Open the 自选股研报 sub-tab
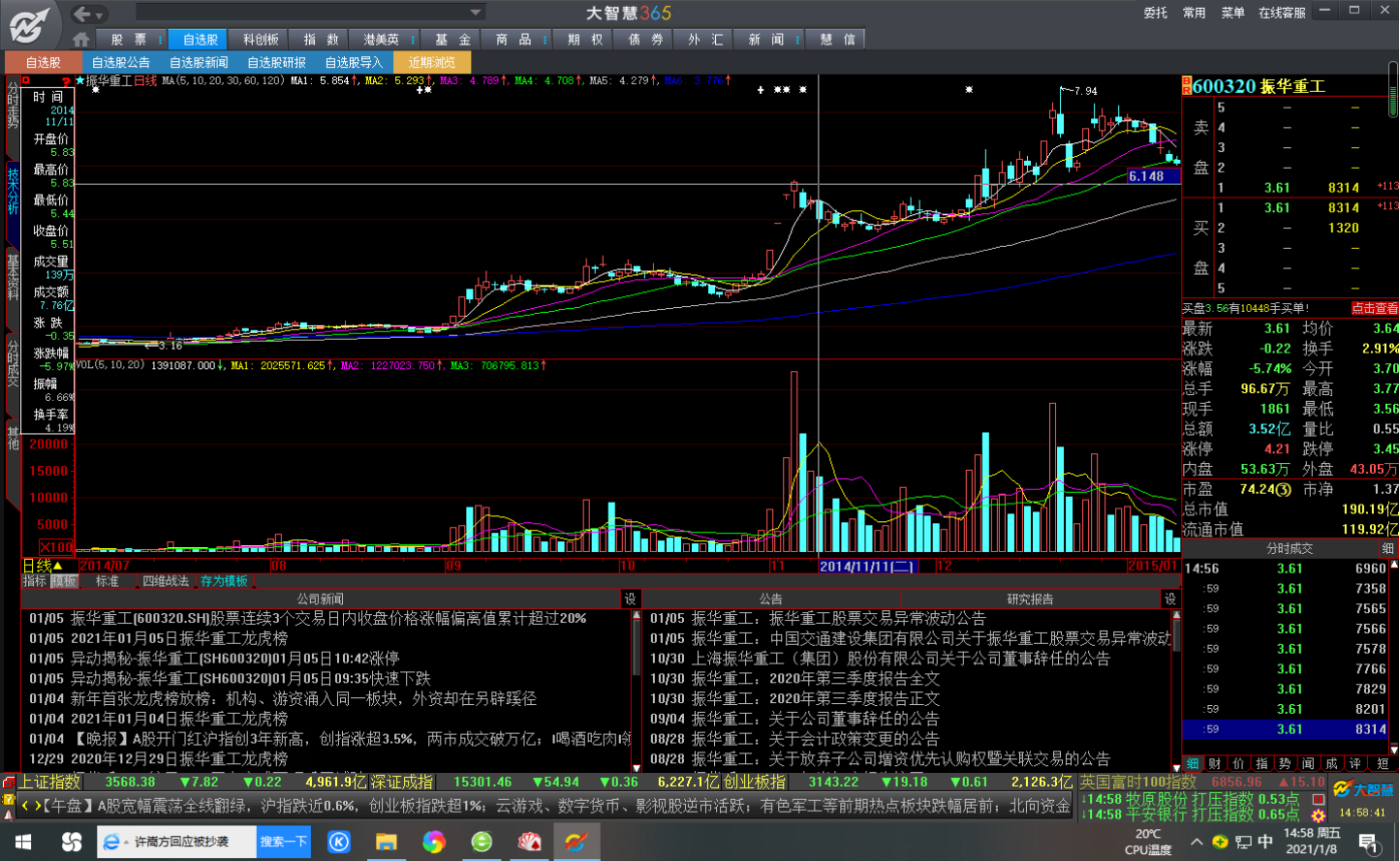Screen dimensions: 1400x861 [276, 62]
